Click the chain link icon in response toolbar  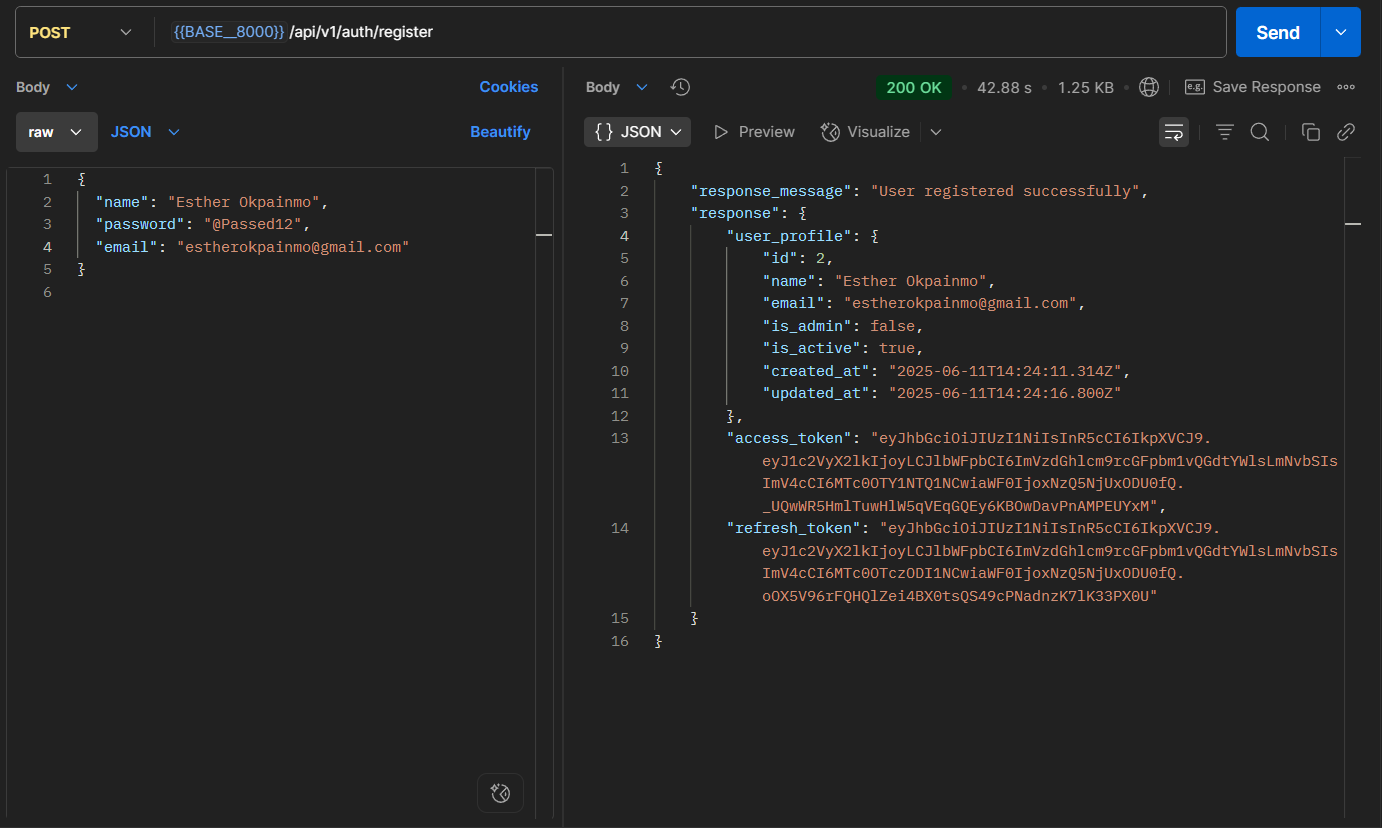click(1346, 132)
